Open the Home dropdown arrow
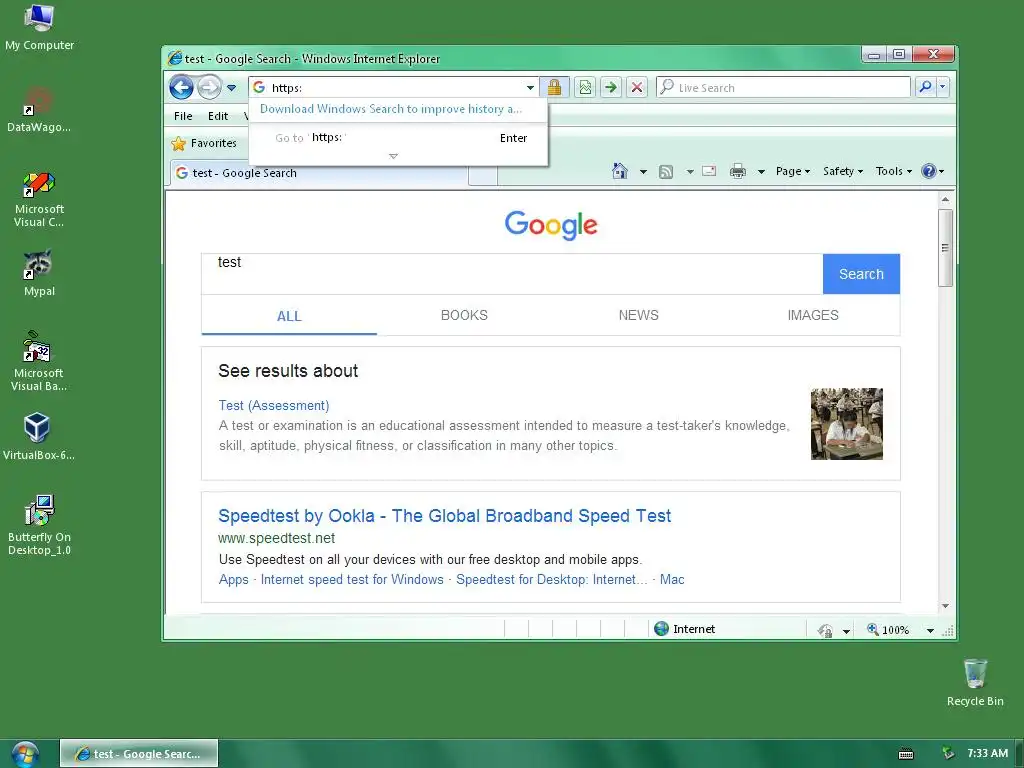1024x768 pixels. coord(643,172)
